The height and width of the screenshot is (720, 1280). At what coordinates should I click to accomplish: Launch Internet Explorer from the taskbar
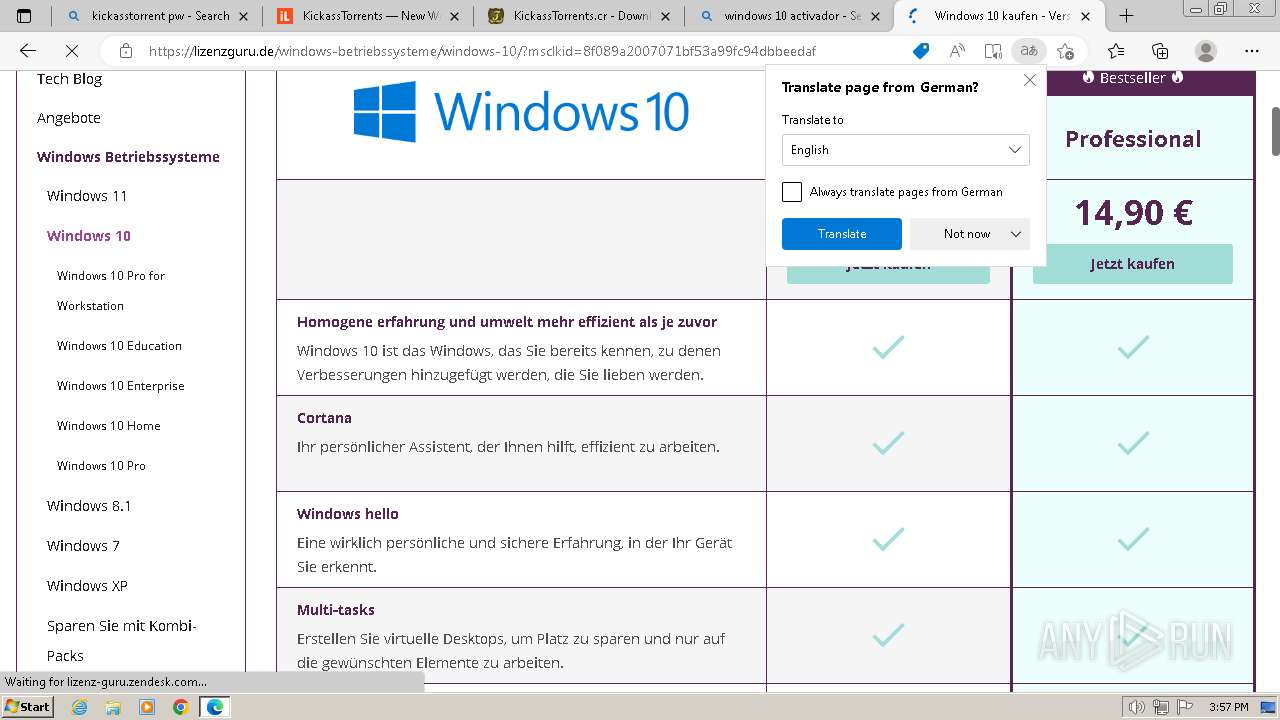(80, 707)
